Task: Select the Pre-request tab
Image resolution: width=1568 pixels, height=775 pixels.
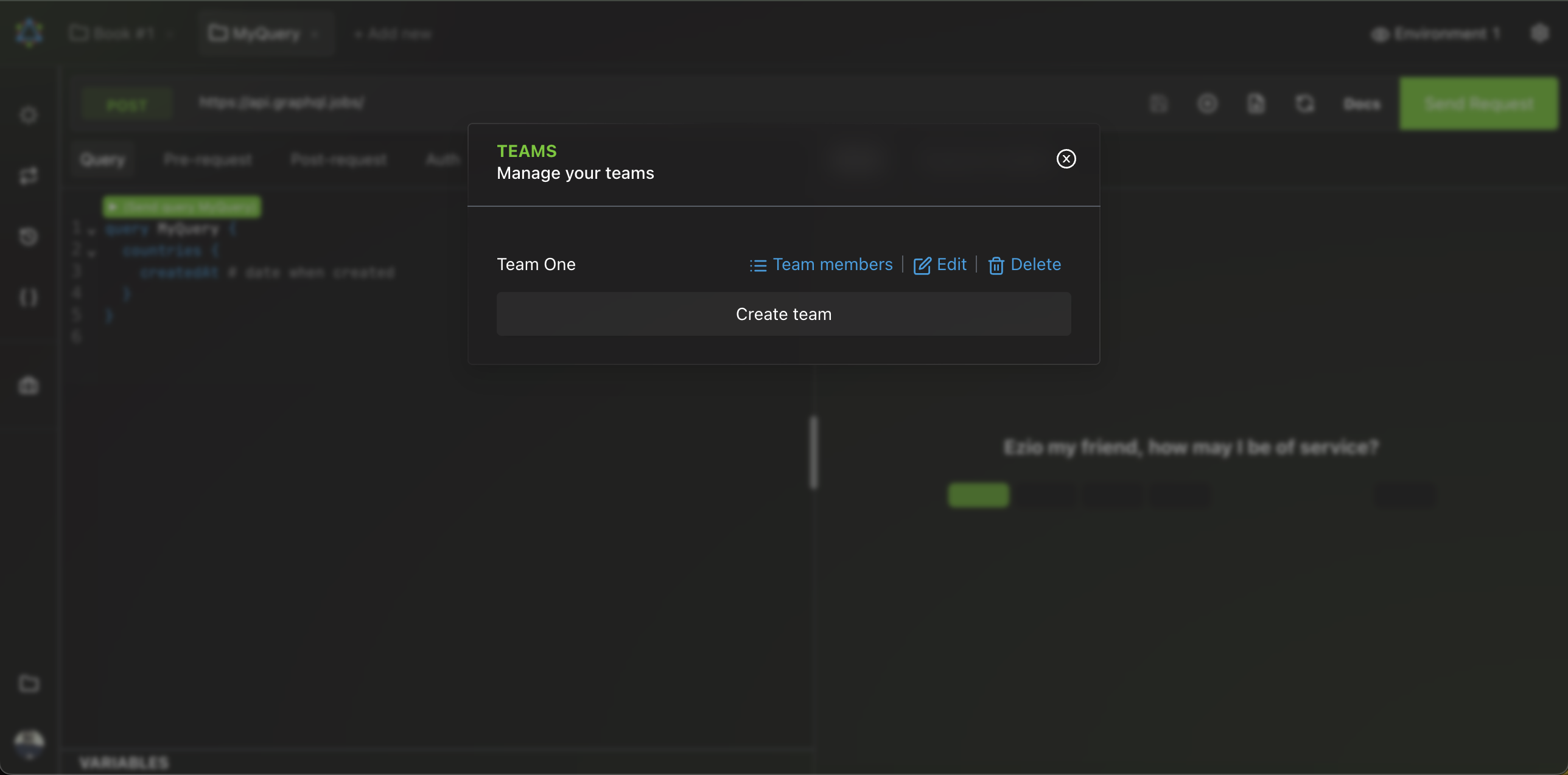Action: (208, 159)
